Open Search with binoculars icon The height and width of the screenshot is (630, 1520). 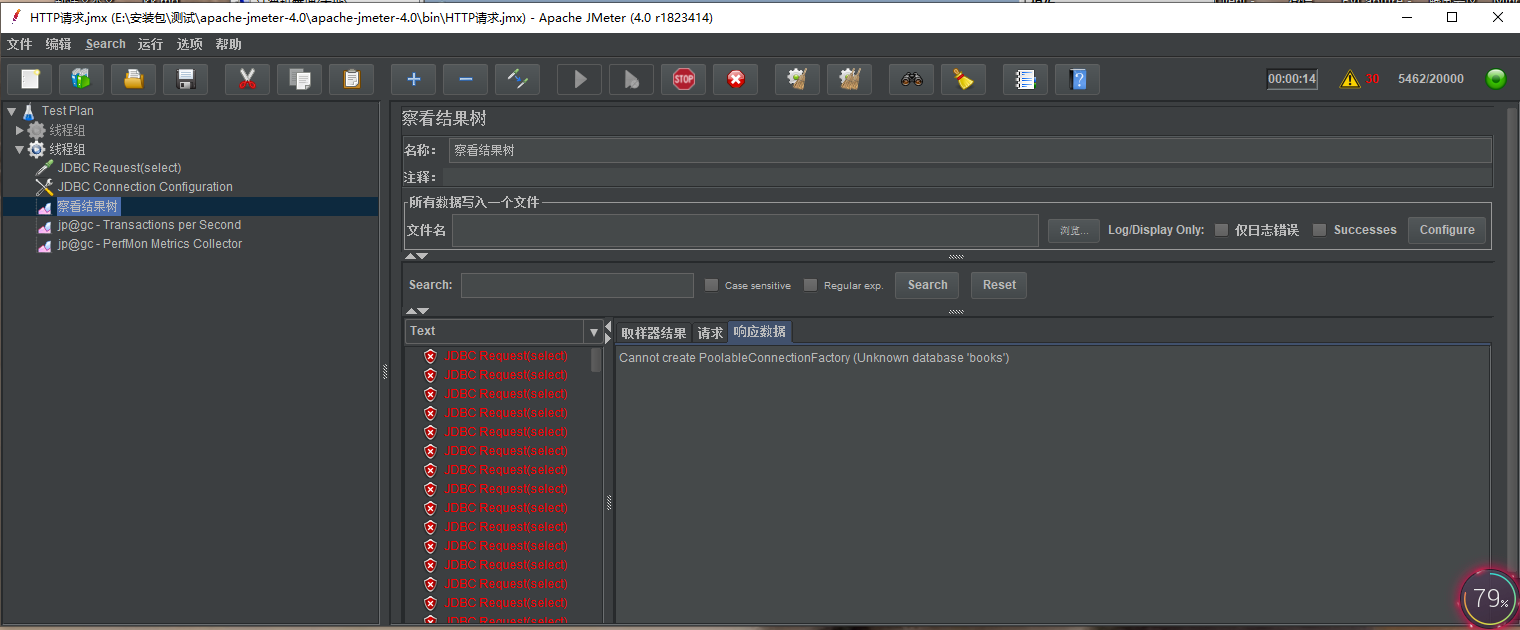point(911,79)
